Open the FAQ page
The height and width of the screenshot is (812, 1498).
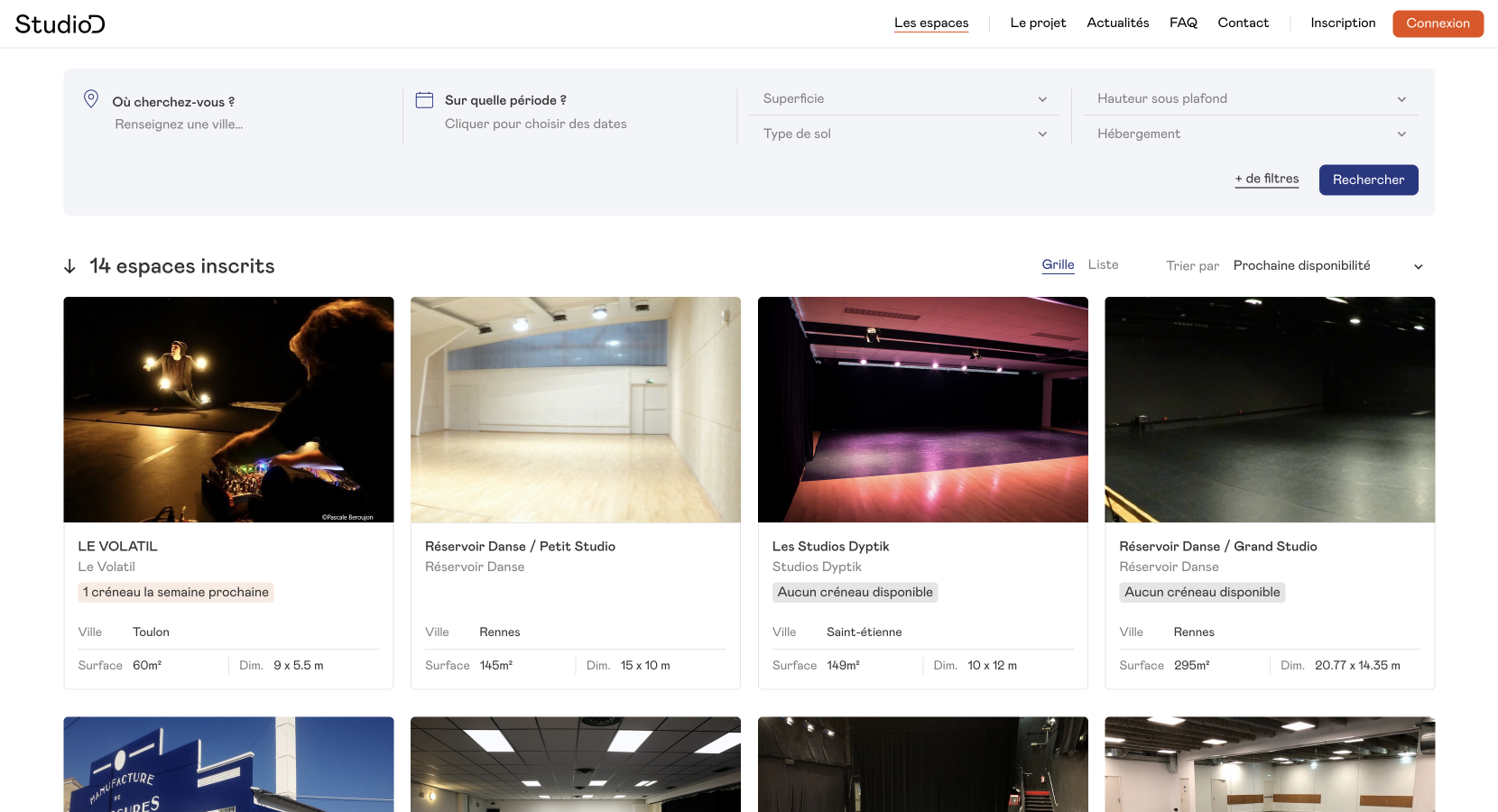coord(1183,23)
